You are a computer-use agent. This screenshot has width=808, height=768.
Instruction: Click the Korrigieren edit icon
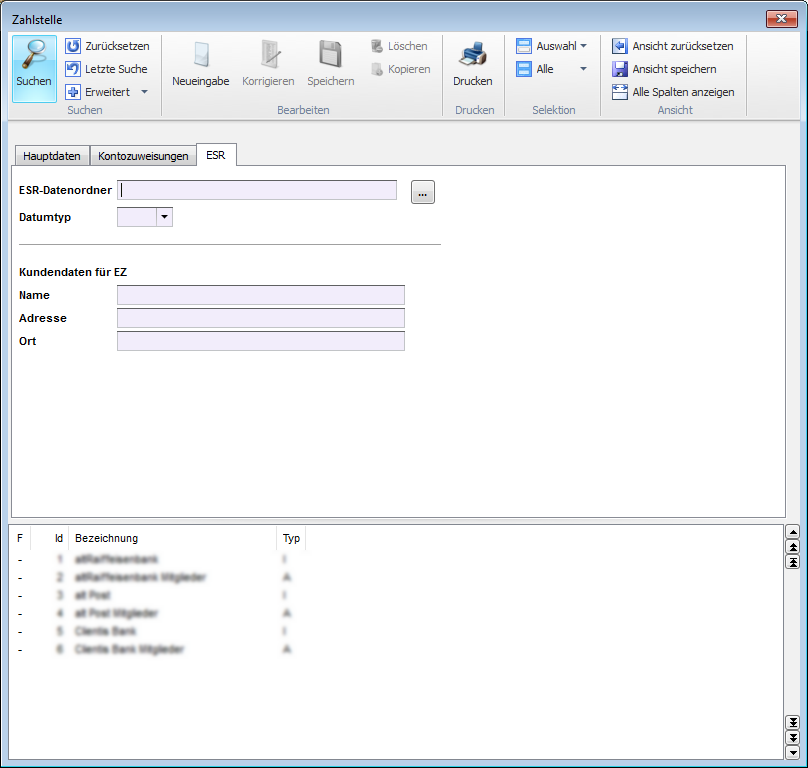(x=269, y=54)
